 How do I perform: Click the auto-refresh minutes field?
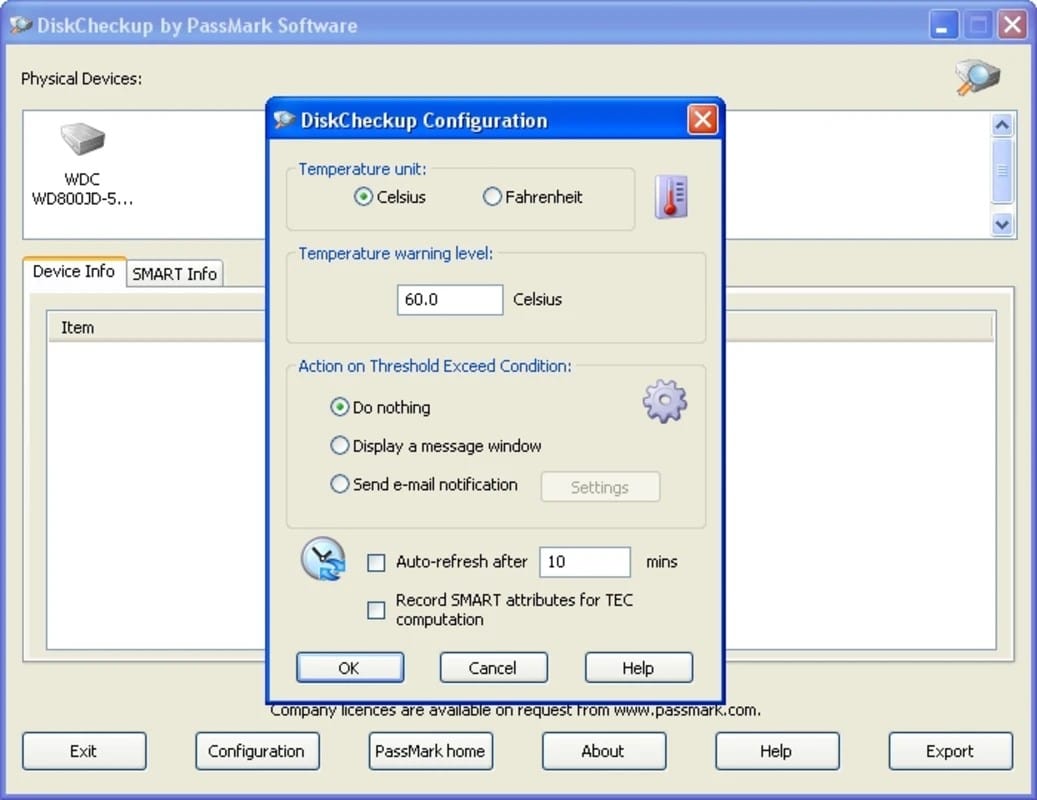[x=585, y=562]
